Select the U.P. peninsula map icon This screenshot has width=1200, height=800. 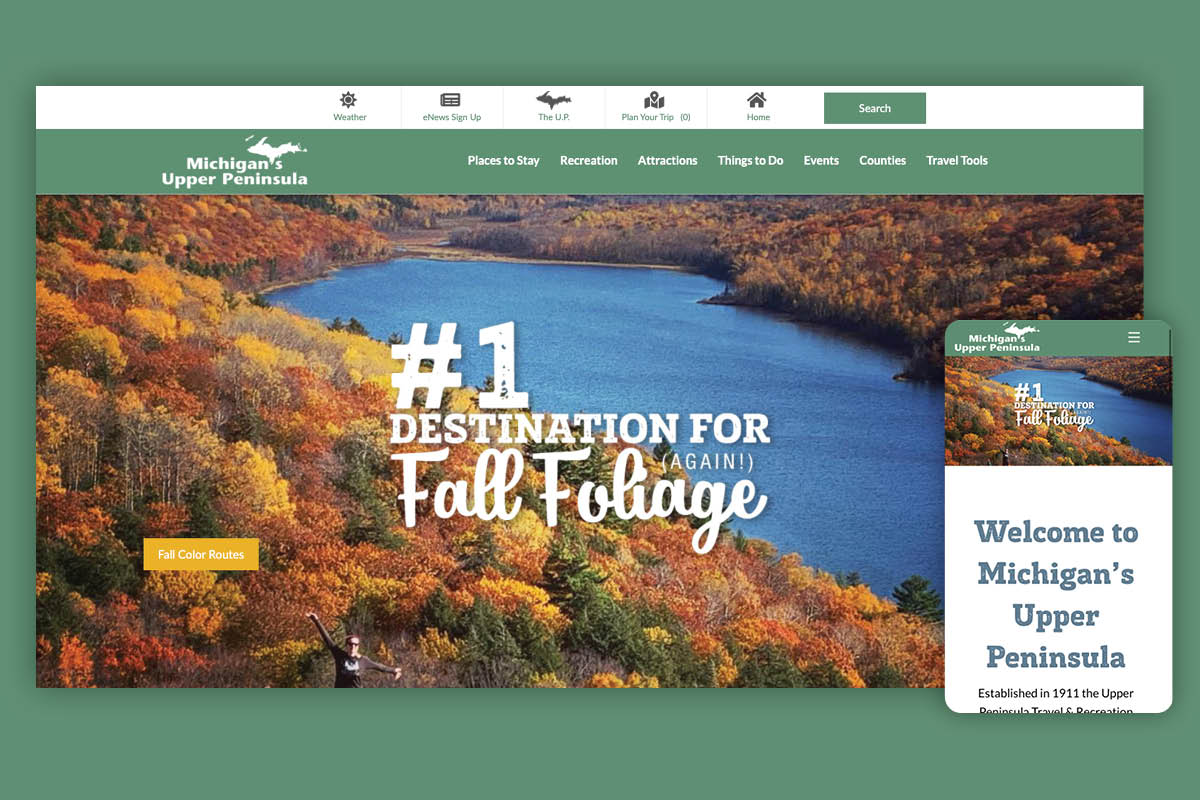[553, 100]
